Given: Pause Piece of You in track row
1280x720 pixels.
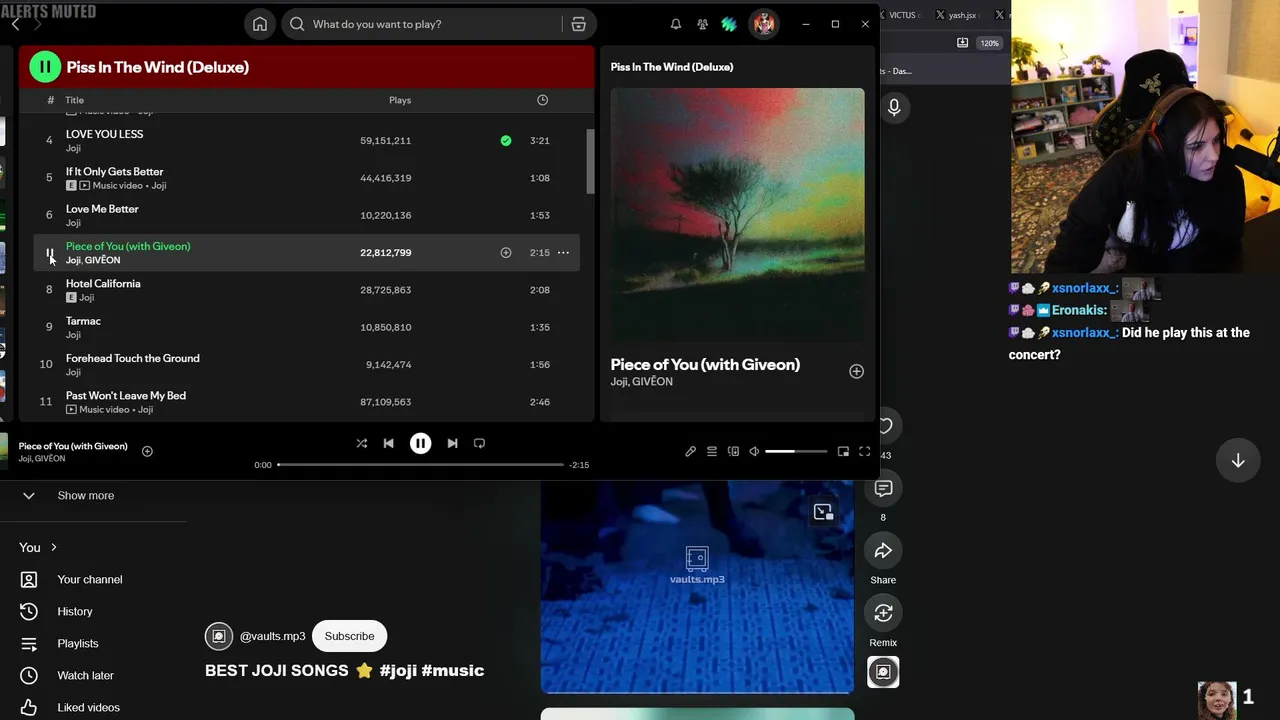Looking at the screenshot, I should click(x=49, y=253).
